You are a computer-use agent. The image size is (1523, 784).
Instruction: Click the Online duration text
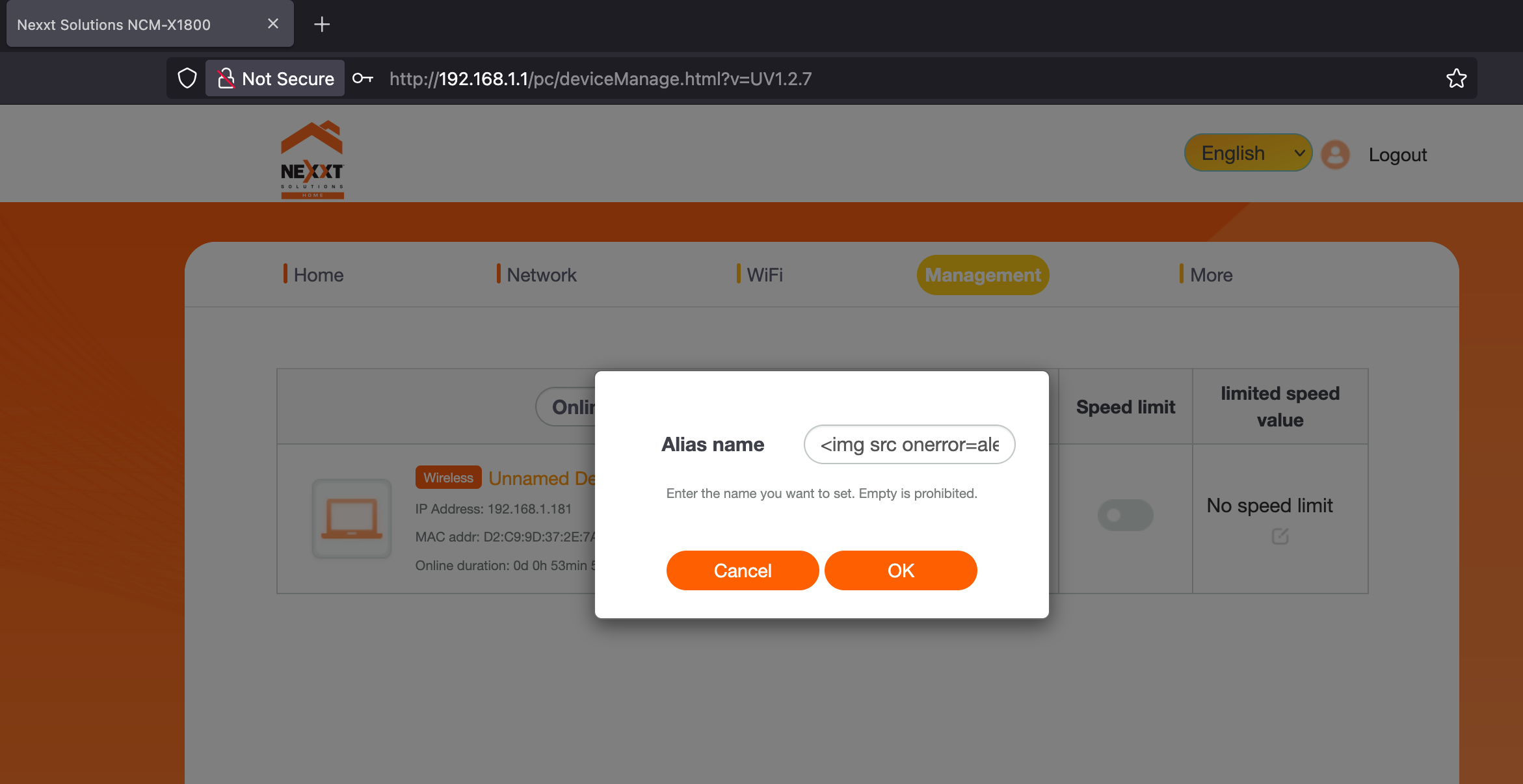[505, 566]
